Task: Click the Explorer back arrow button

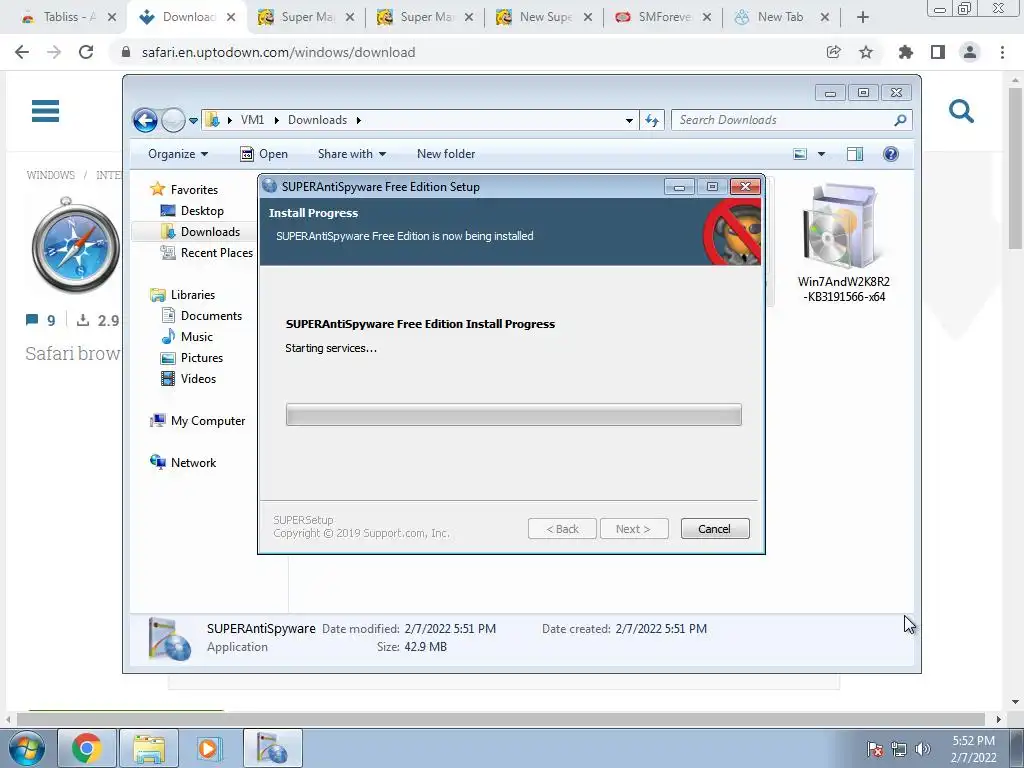Action: coord(145,120)
